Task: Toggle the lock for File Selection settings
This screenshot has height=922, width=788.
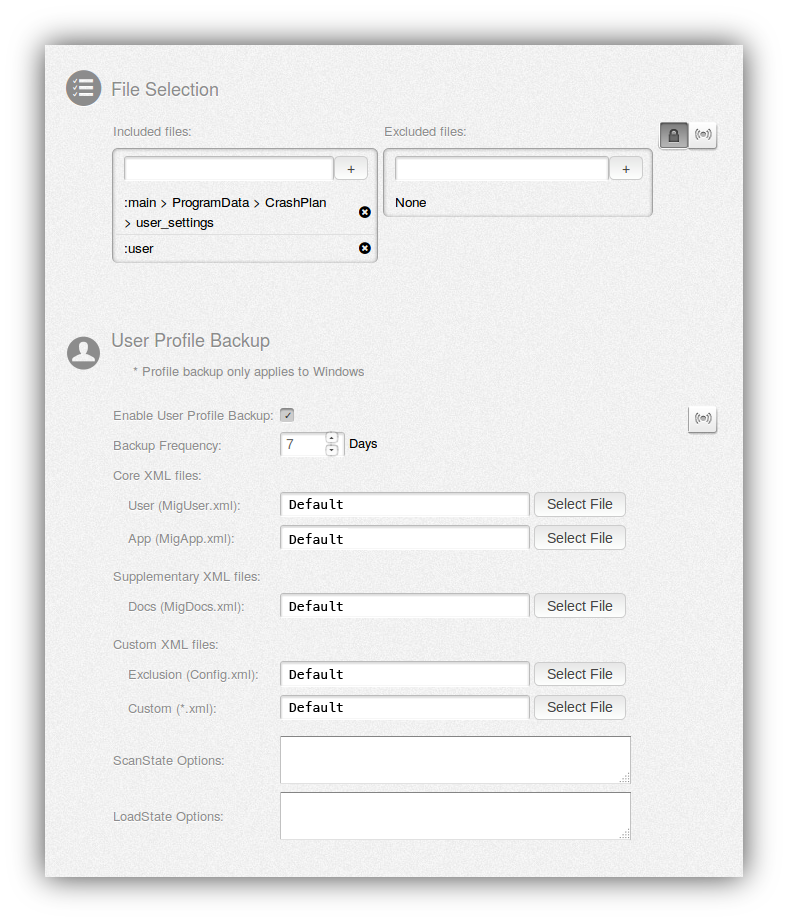Action: click(674, 135)
